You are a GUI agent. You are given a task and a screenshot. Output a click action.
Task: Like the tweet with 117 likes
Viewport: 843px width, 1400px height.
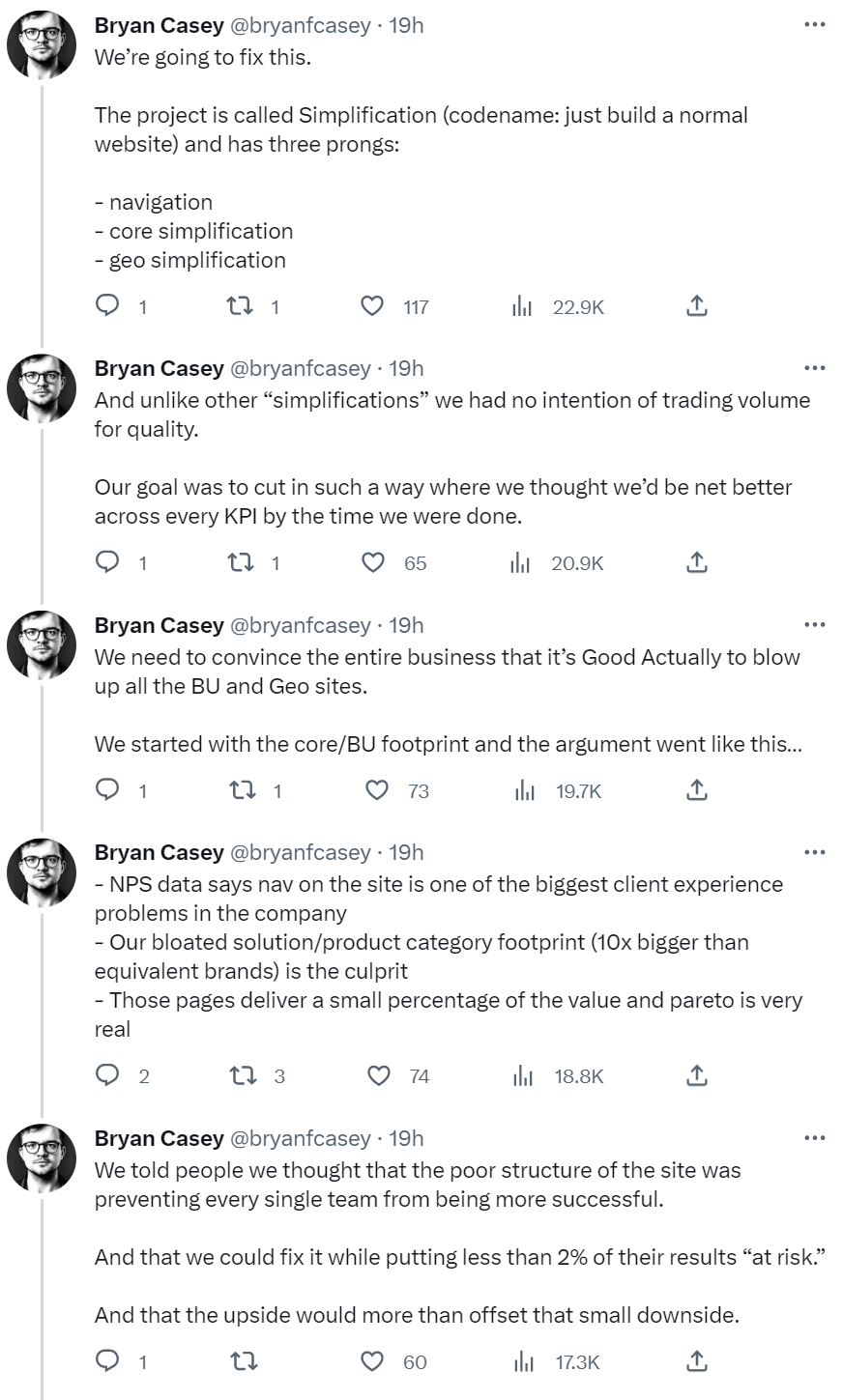click(x=372, y=307)
